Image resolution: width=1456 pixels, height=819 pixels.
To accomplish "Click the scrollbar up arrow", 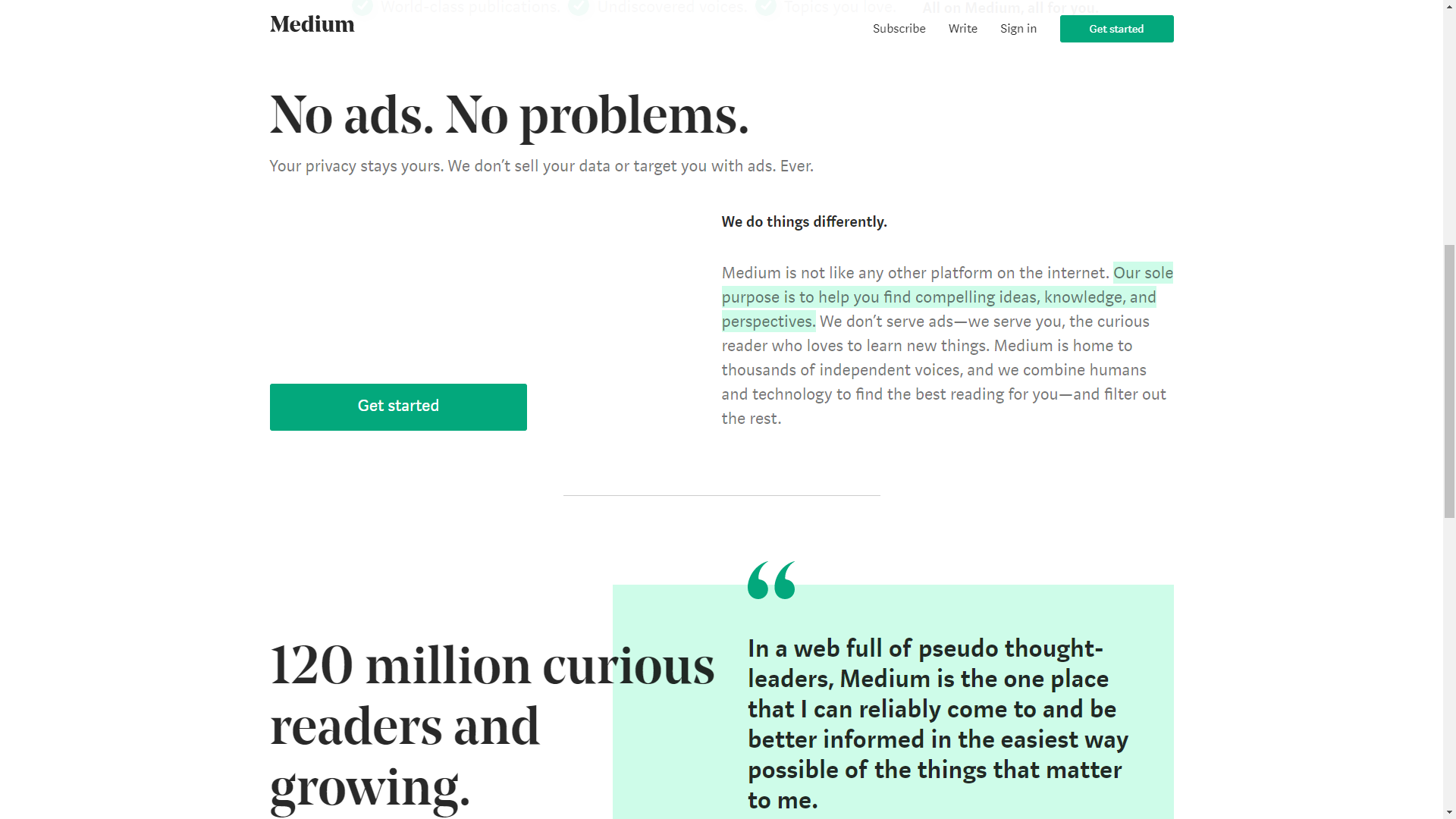I will pyautogui.click(x=1449, y=6).
